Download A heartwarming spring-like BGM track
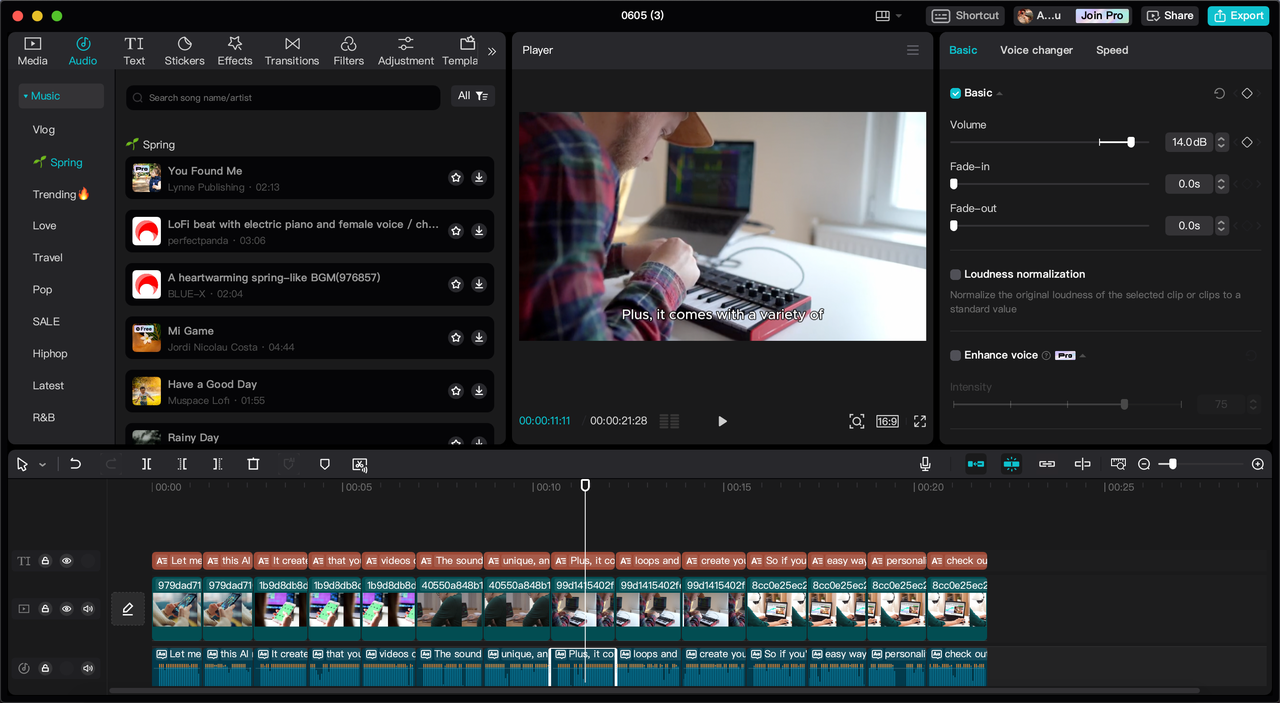Screen dimensions: 1280x703 point(479,284)
